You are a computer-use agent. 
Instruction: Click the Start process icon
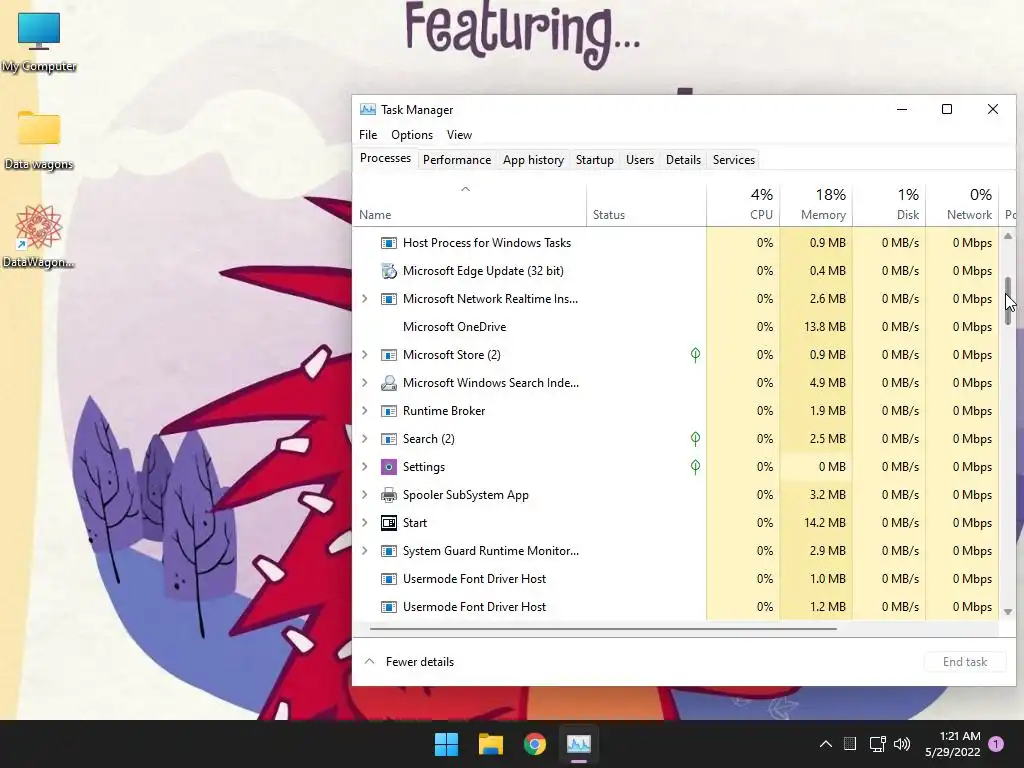(x=389, y=523)
